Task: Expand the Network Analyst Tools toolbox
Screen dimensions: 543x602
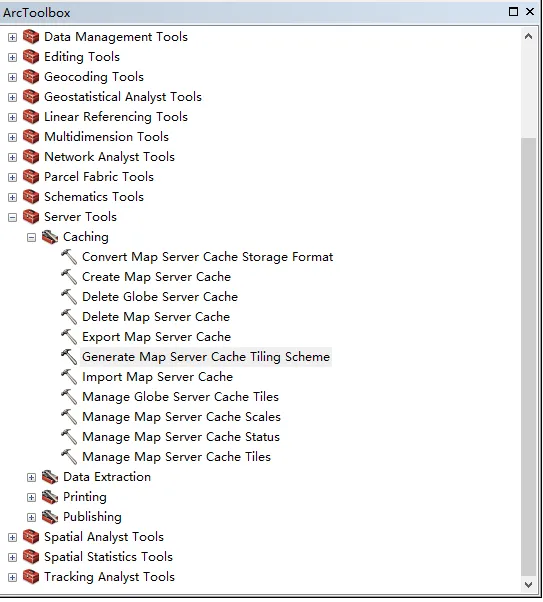Action: pyautogui.click(x=12, y=157)
